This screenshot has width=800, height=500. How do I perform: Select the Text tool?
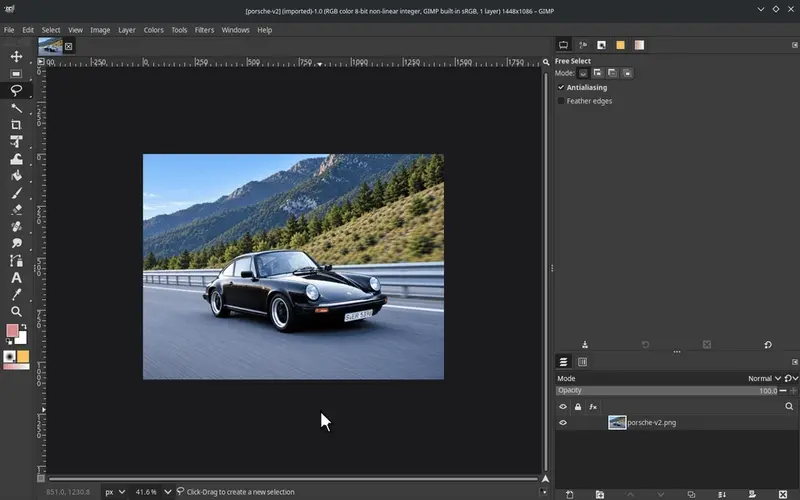(16, 278)
